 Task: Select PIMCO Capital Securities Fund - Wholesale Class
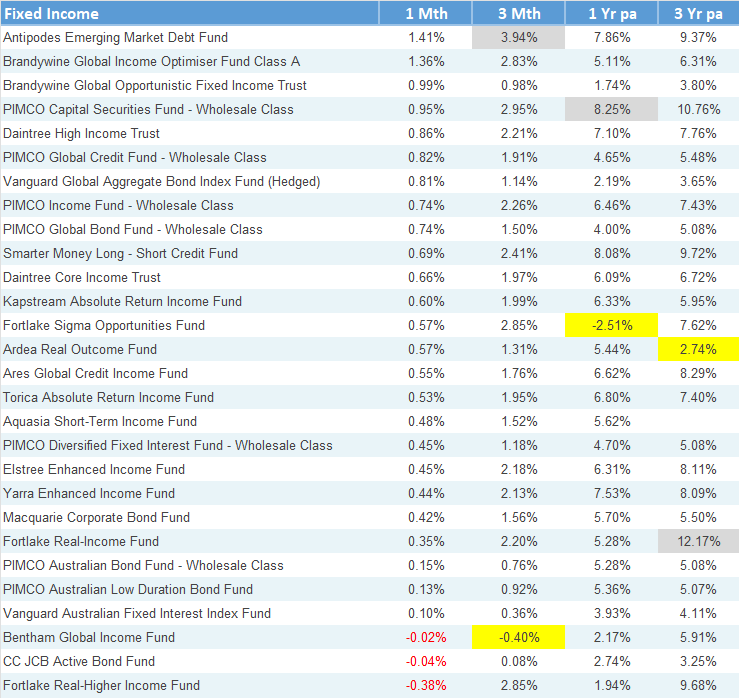coord(148,109)
